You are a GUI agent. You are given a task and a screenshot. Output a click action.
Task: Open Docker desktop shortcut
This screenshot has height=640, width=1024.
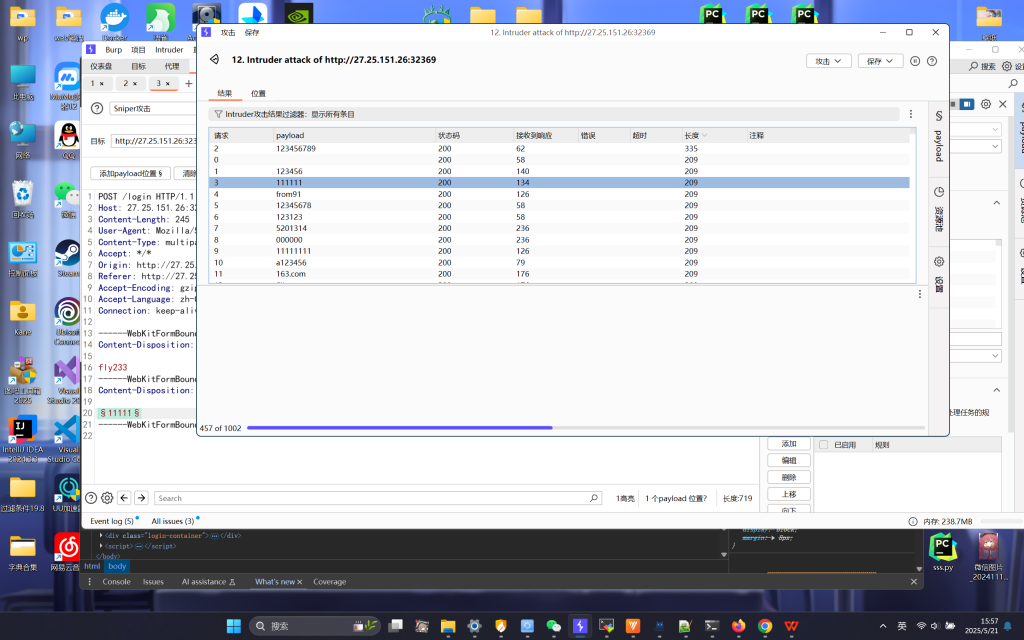pyautogui.click(x=114, y=21)
